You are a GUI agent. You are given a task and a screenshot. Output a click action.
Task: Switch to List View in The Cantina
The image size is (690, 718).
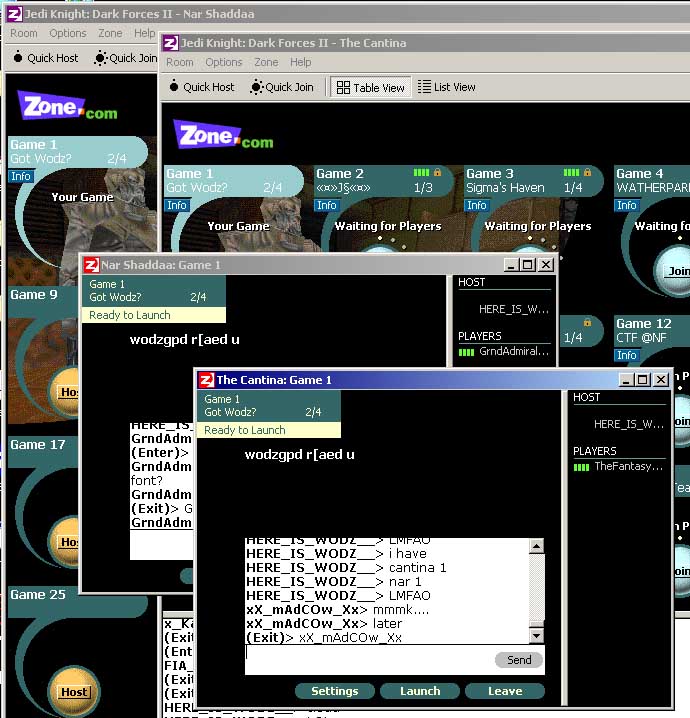click(x=446, y=87)
